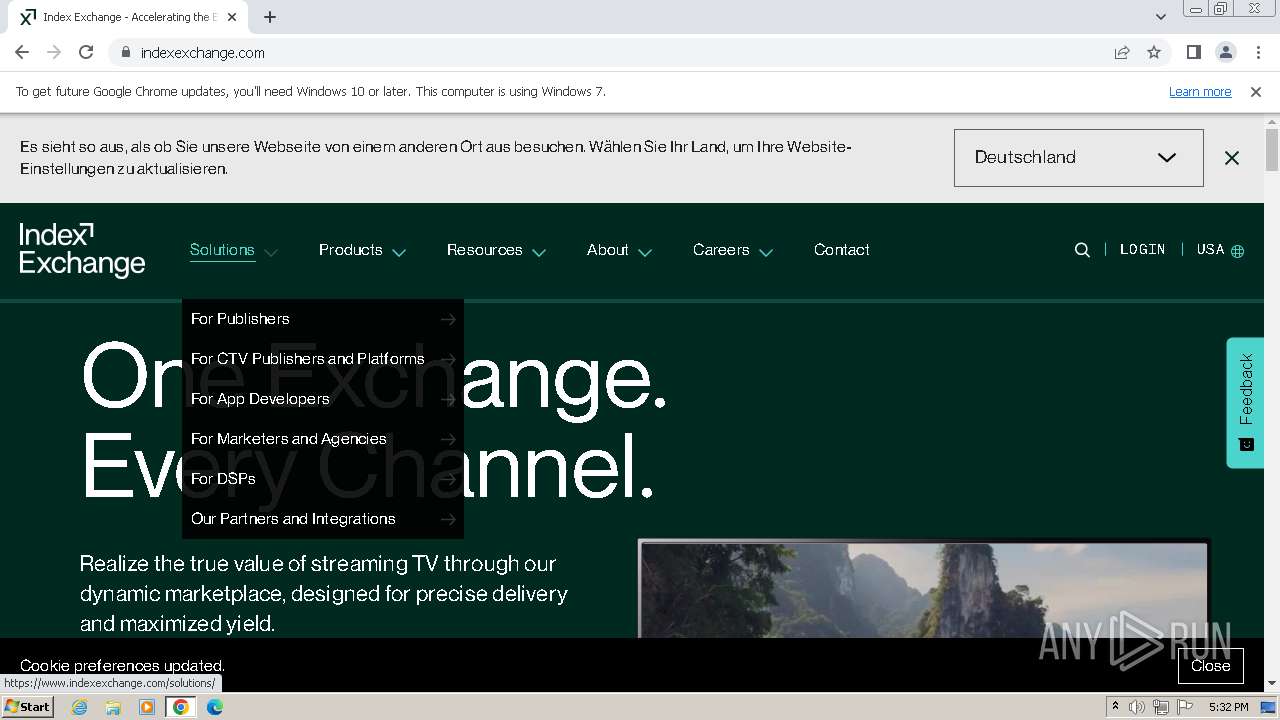1280x720 pixels.
Task: Expand the About chevron
Action: point(645,252)
